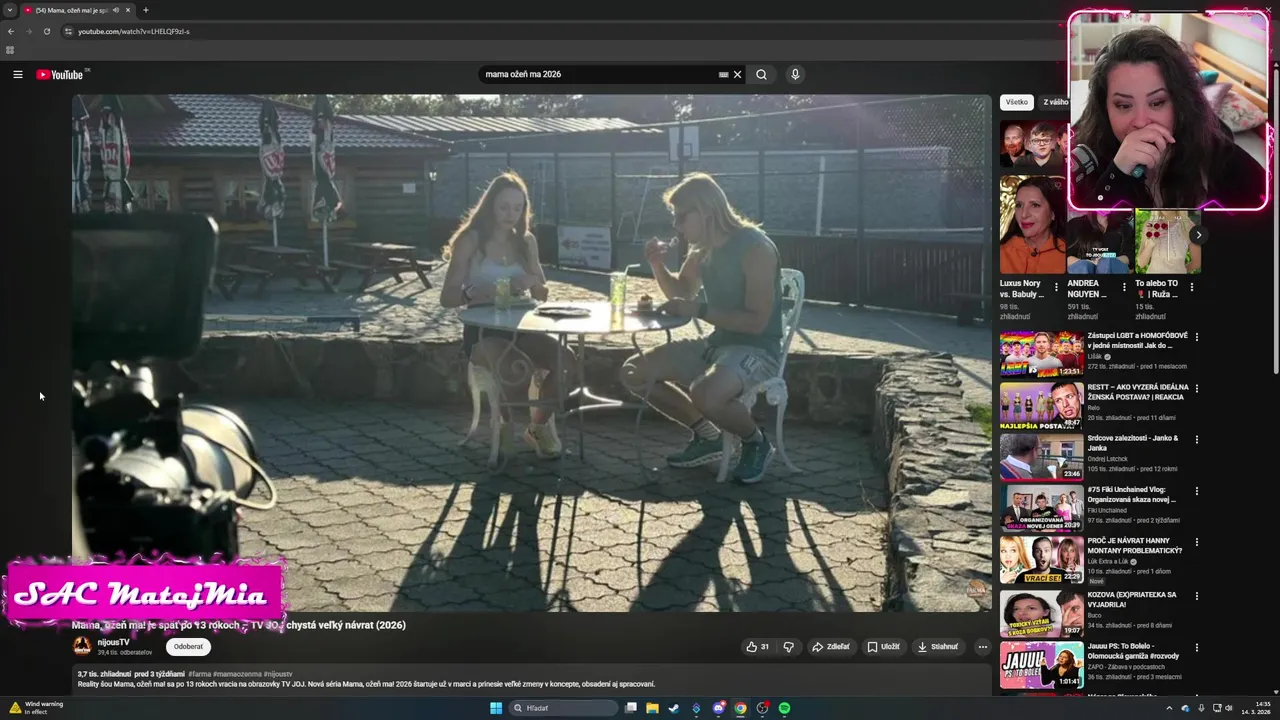Open the on-screen keyboard in search box
Image resolution: width=1280 pixels, height=720 pixels.
tap(723, 74)
